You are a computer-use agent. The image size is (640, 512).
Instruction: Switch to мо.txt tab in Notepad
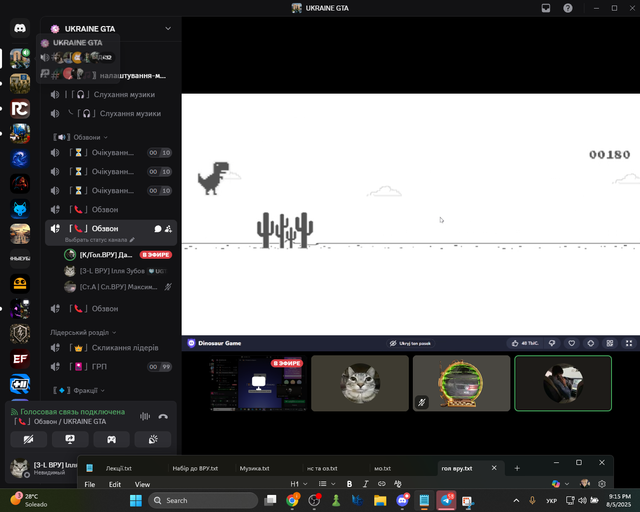382,468
